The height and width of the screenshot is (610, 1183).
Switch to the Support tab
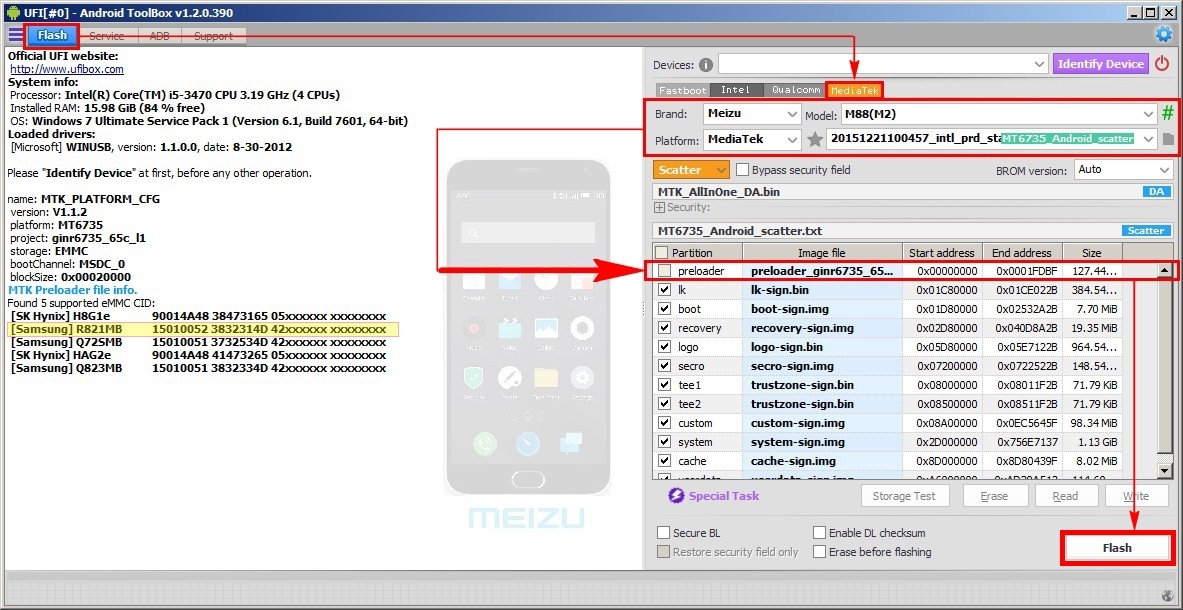(214, 35)
